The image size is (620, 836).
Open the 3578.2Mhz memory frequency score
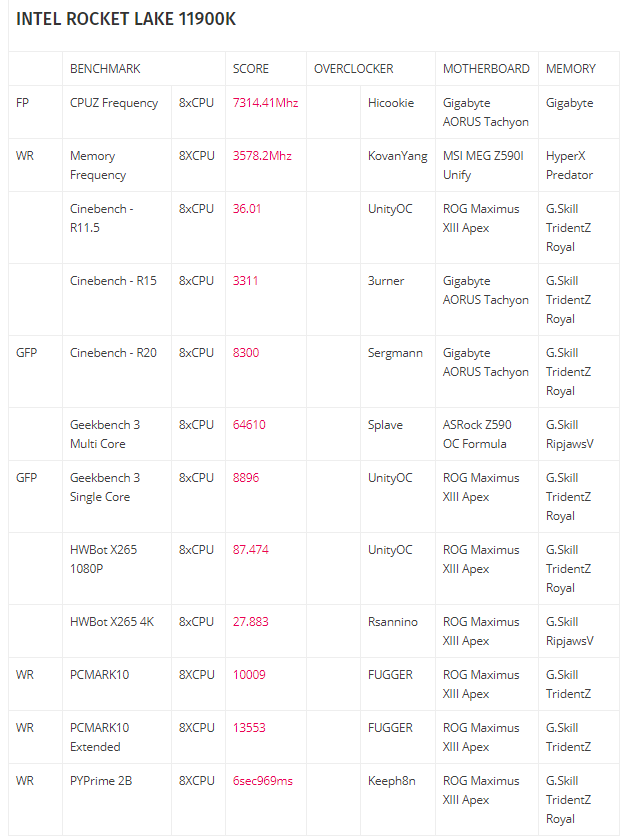point(262,156)
